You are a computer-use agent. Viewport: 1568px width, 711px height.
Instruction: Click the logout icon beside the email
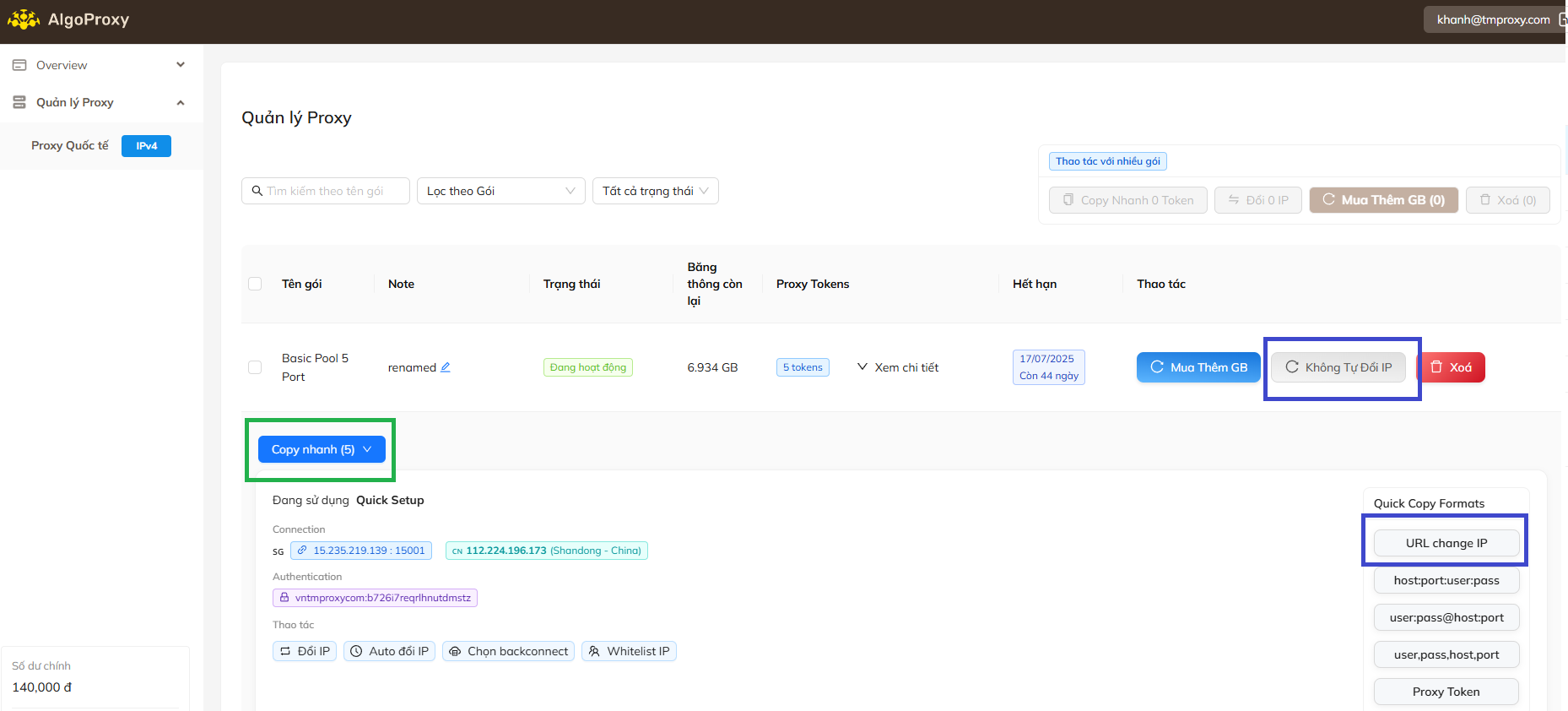pos(1561,19)
